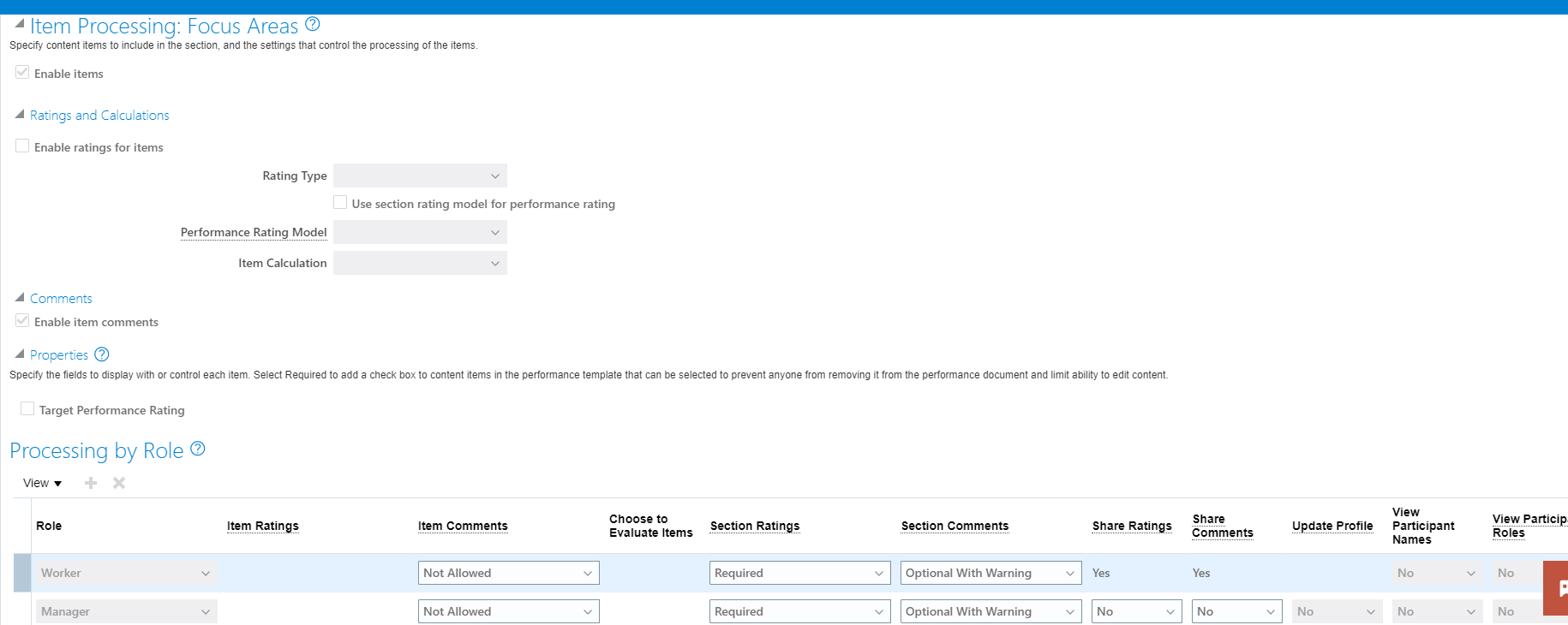Check Use section rating model for performance rating

coord(340,203)
